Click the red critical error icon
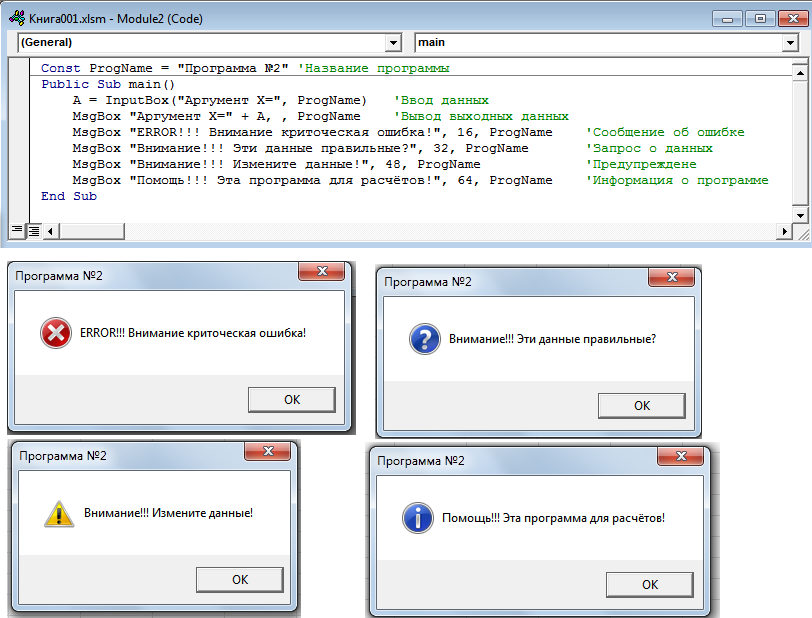The height and width of the screenshot is (618, 812). [x=56, y=333]
